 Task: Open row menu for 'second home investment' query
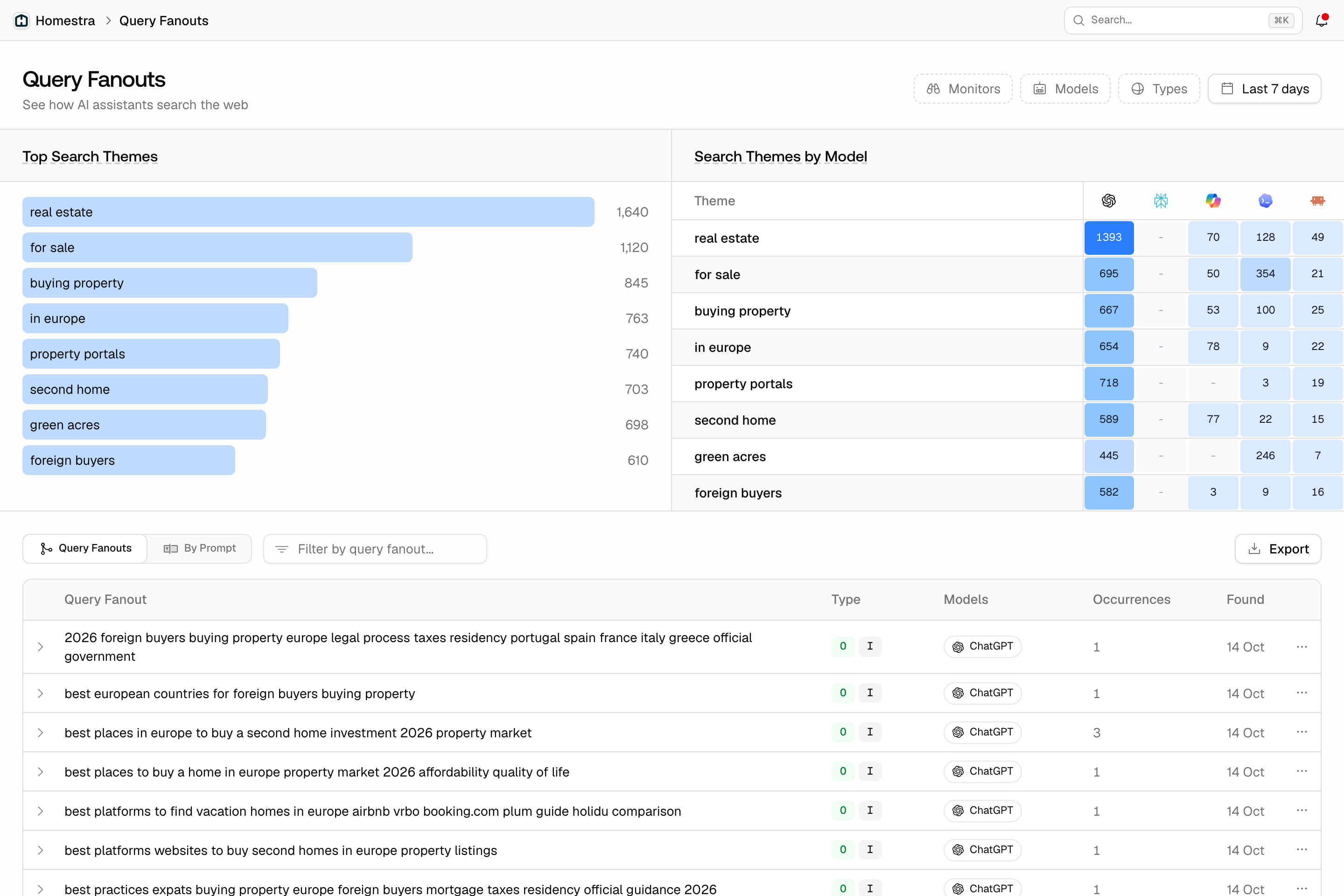tap(1302, 732)
